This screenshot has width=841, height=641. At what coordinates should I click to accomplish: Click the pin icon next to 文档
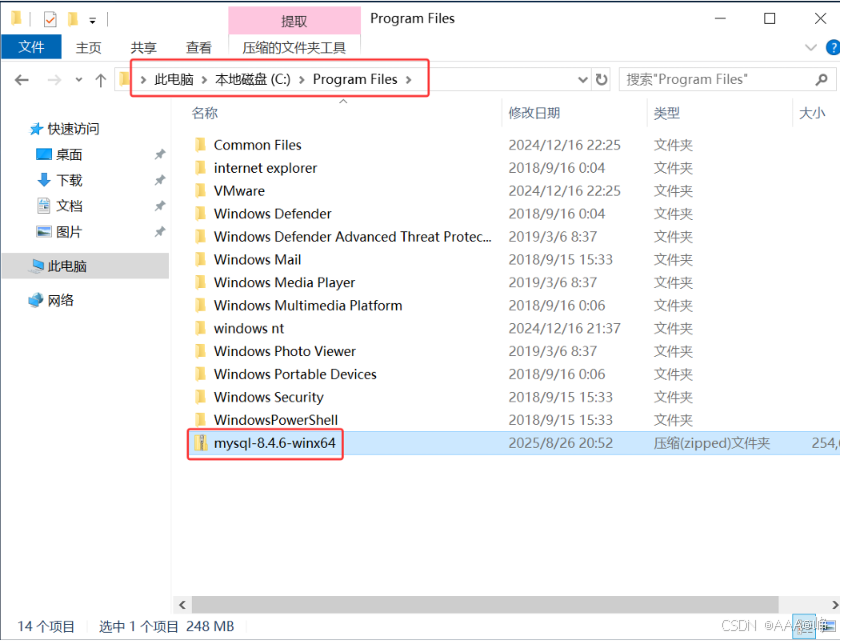pyautogui.click(x=160, y=206)
